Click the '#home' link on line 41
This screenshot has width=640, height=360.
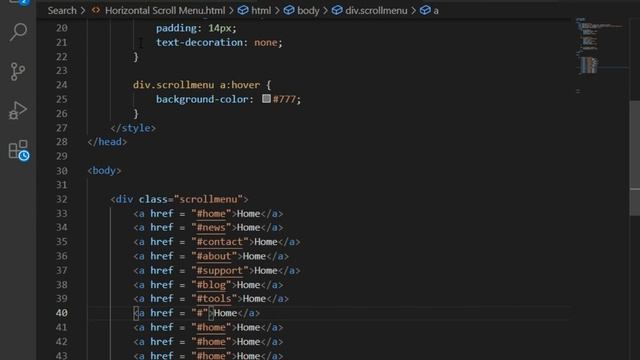[211, 328]
